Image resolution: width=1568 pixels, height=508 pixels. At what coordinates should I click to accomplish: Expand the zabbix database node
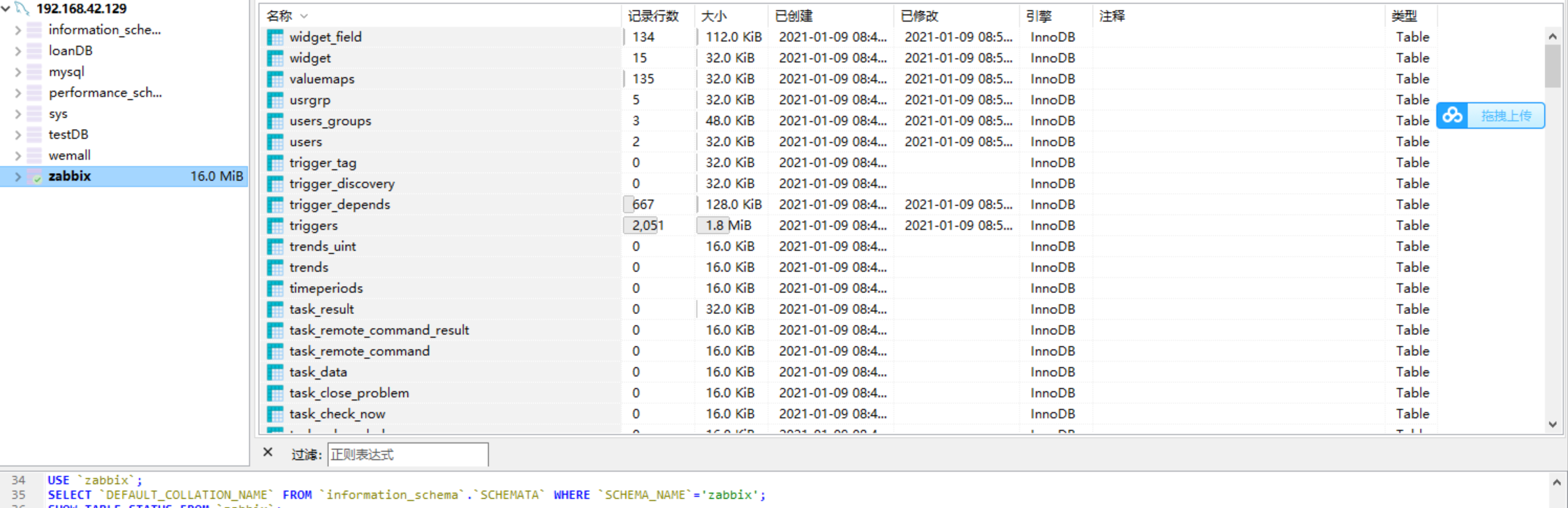point(17,177)
